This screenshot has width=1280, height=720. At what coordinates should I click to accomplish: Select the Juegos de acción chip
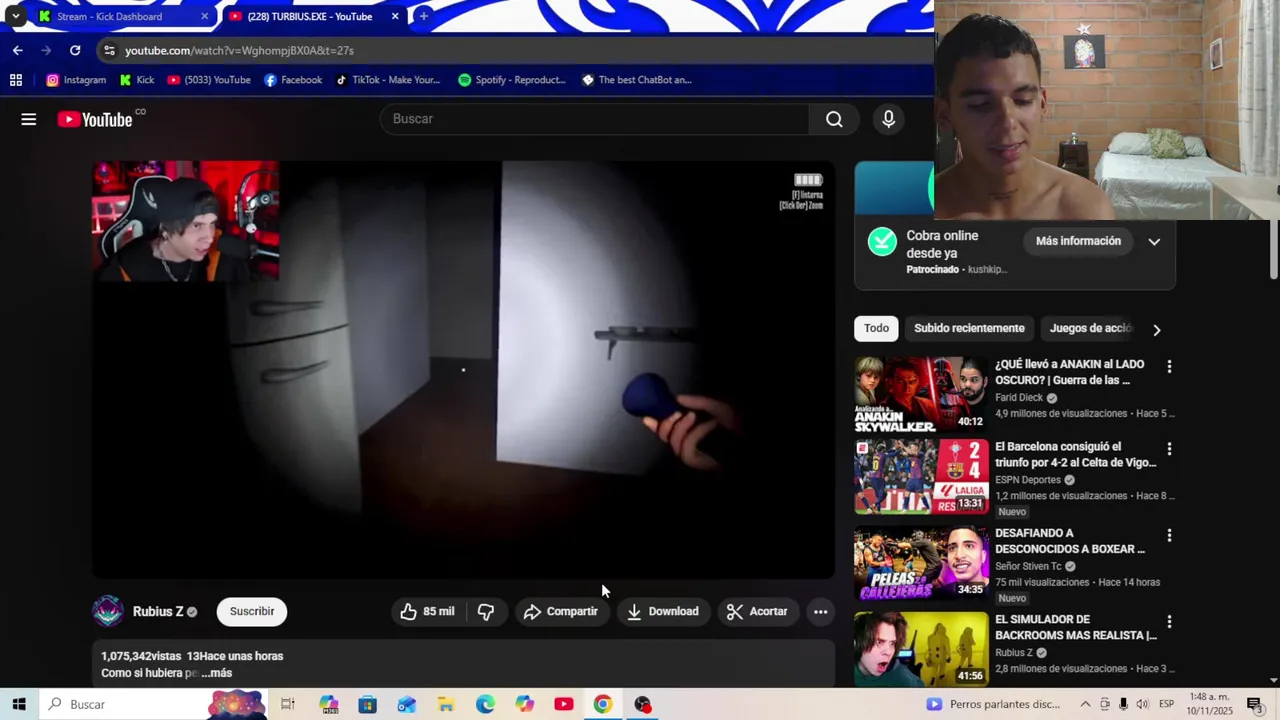[x=1090, y=328]
